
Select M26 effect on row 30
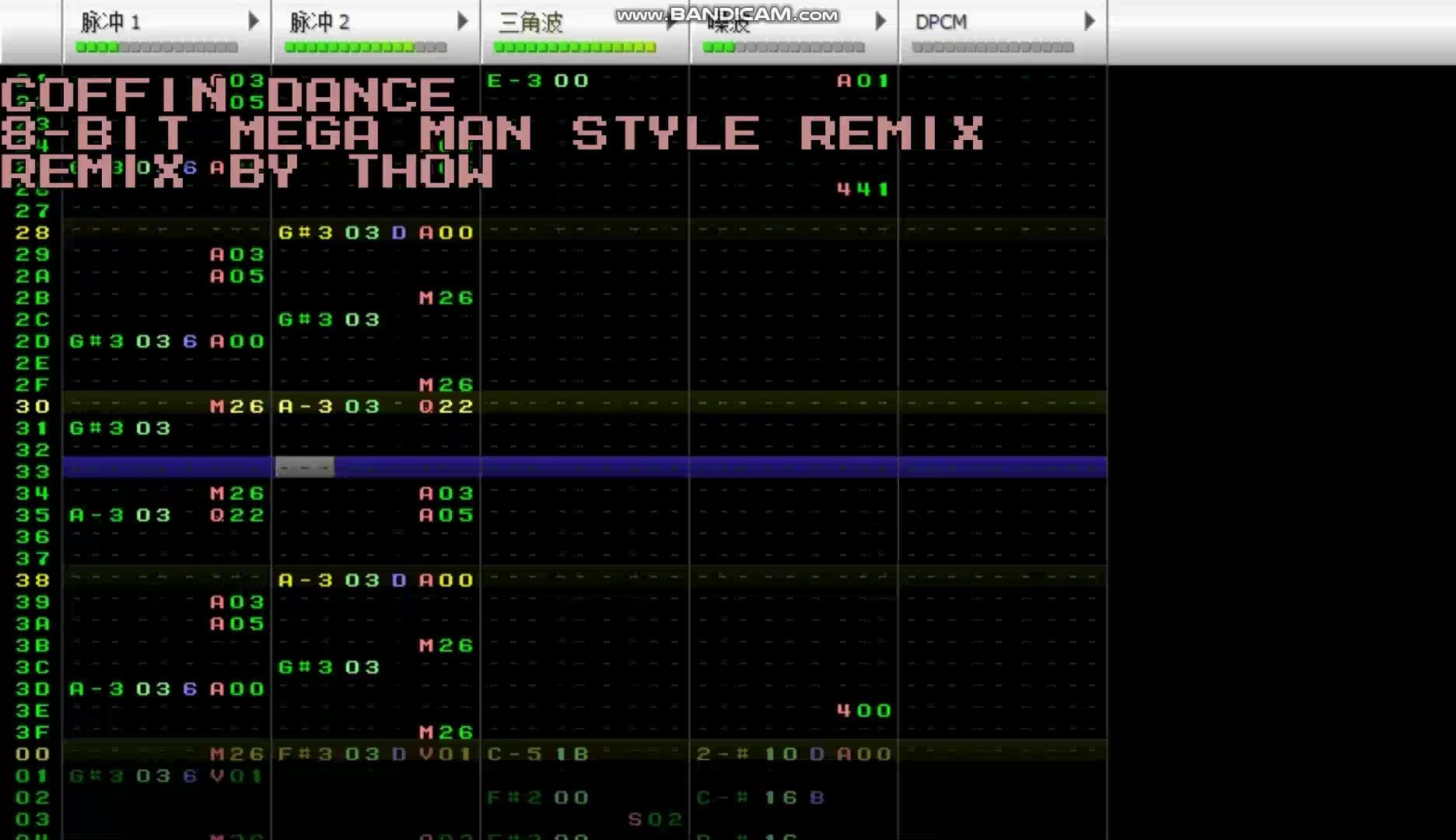[237, 407]
